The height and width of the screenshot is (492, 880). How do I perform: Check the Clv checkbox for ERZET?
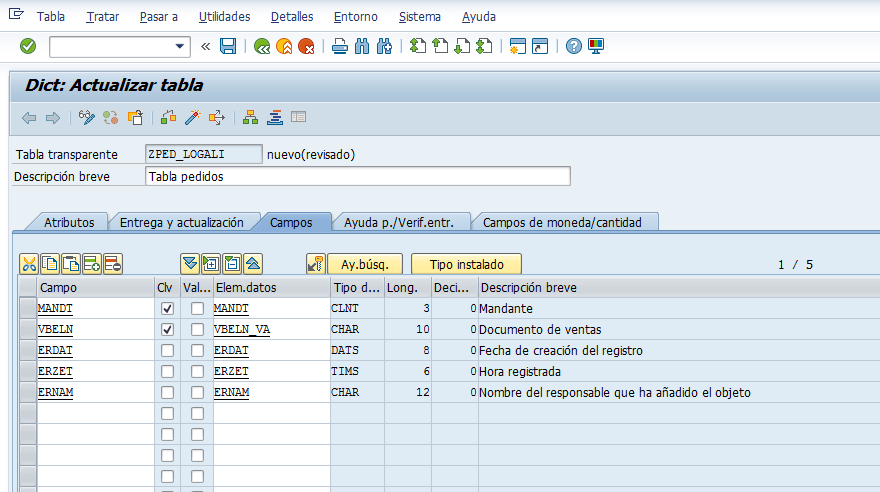(x=167, y=371)
